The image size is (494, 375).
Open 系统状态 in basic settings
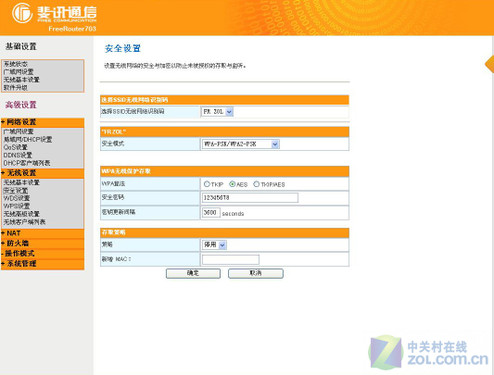coord(16,64)
